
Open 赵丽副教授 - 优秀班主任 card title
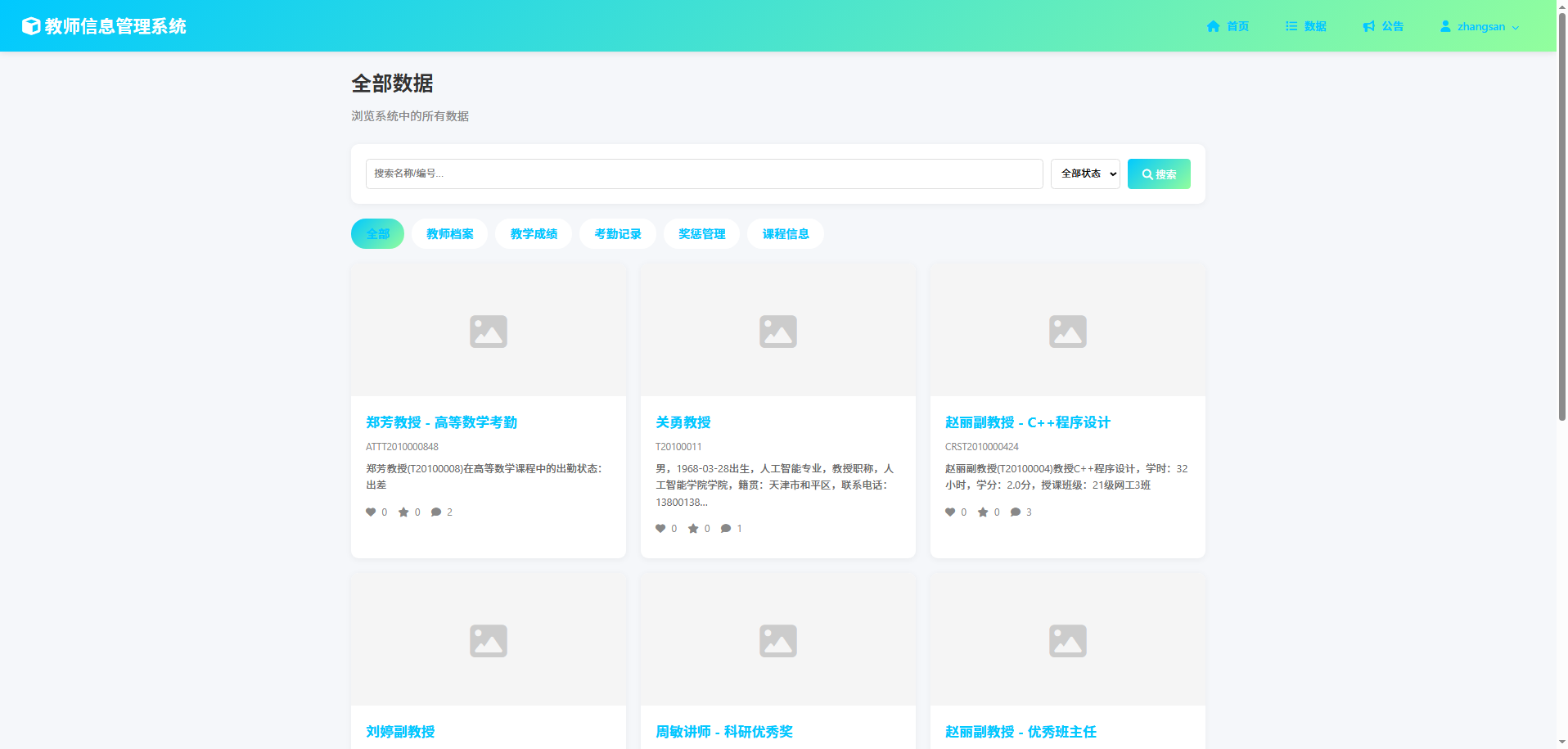(1021, 732)
